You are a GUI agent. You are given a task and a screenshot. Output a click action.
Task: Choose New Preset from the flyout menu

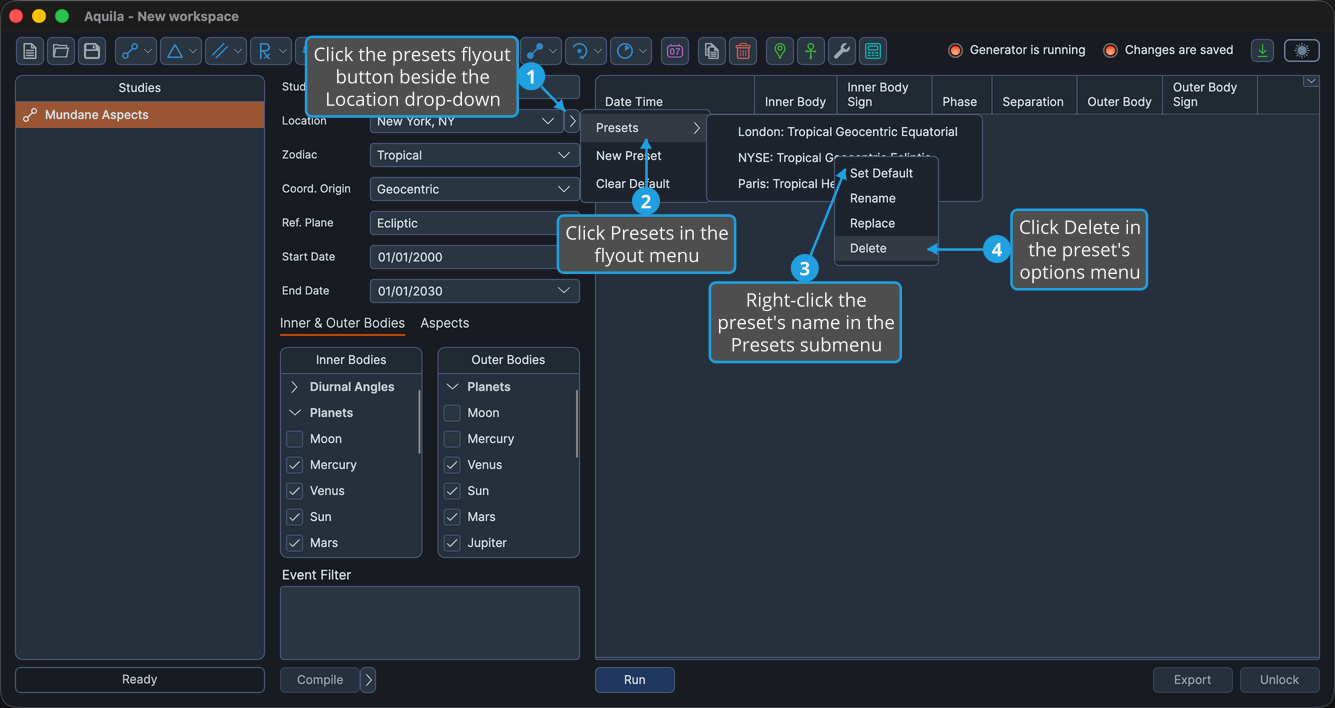(x=647, y=156)
